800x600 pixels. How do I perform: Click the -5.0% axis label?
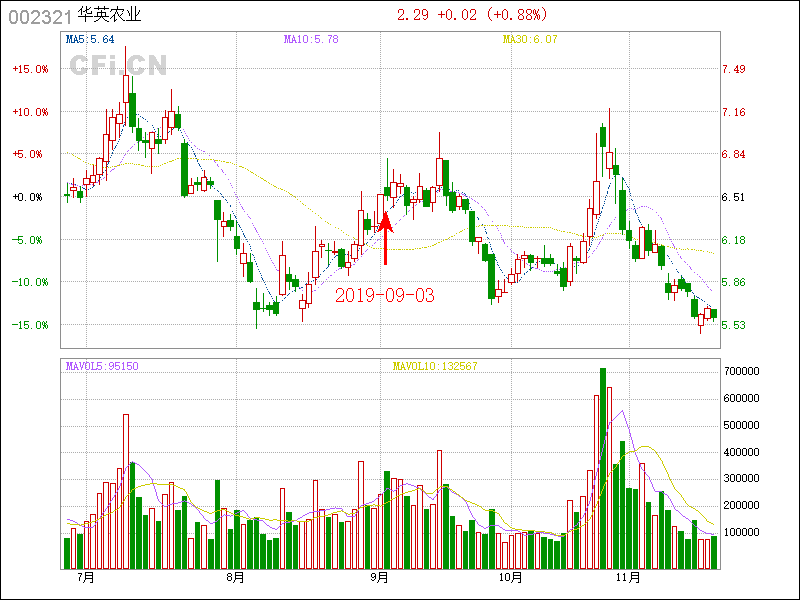click(28, 240)
